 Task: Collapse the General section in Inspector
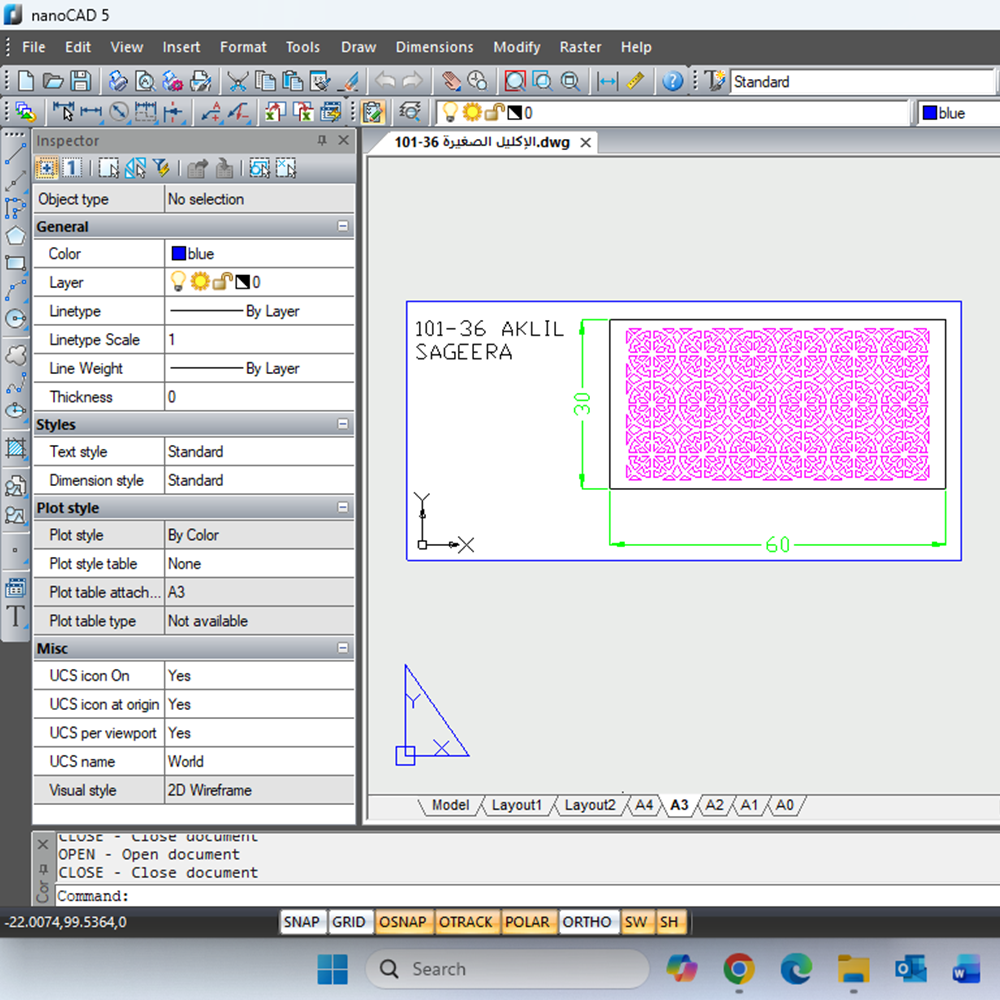tap(343, 227)
